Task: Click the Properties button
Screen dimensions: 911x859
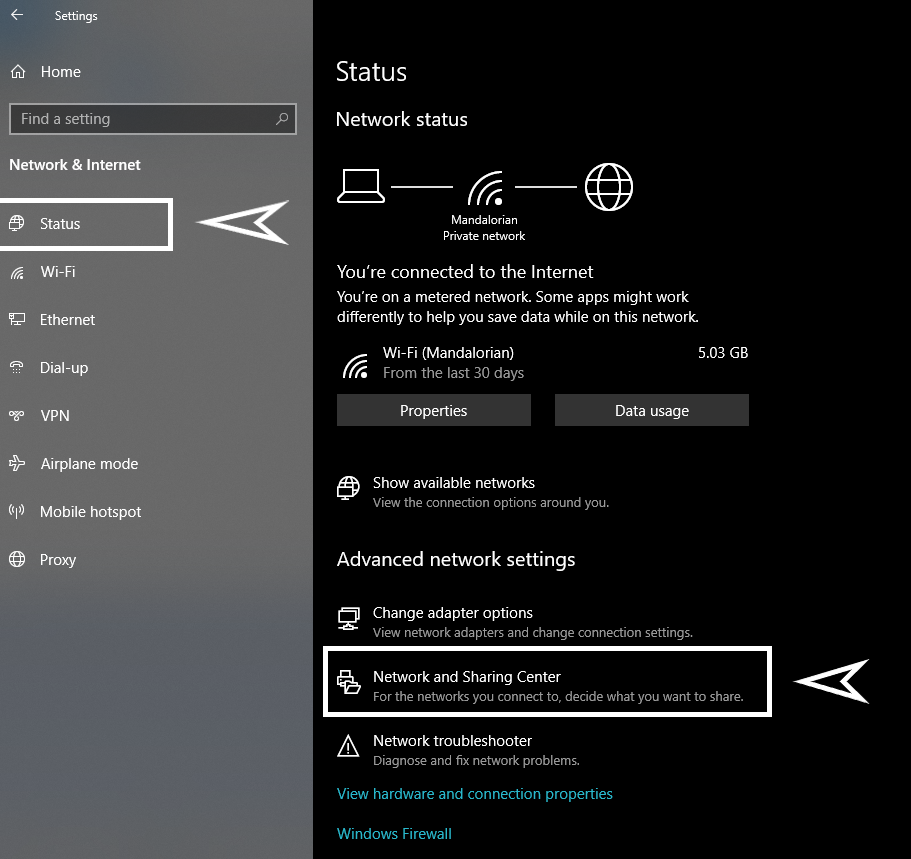Action: coord(433,410)
